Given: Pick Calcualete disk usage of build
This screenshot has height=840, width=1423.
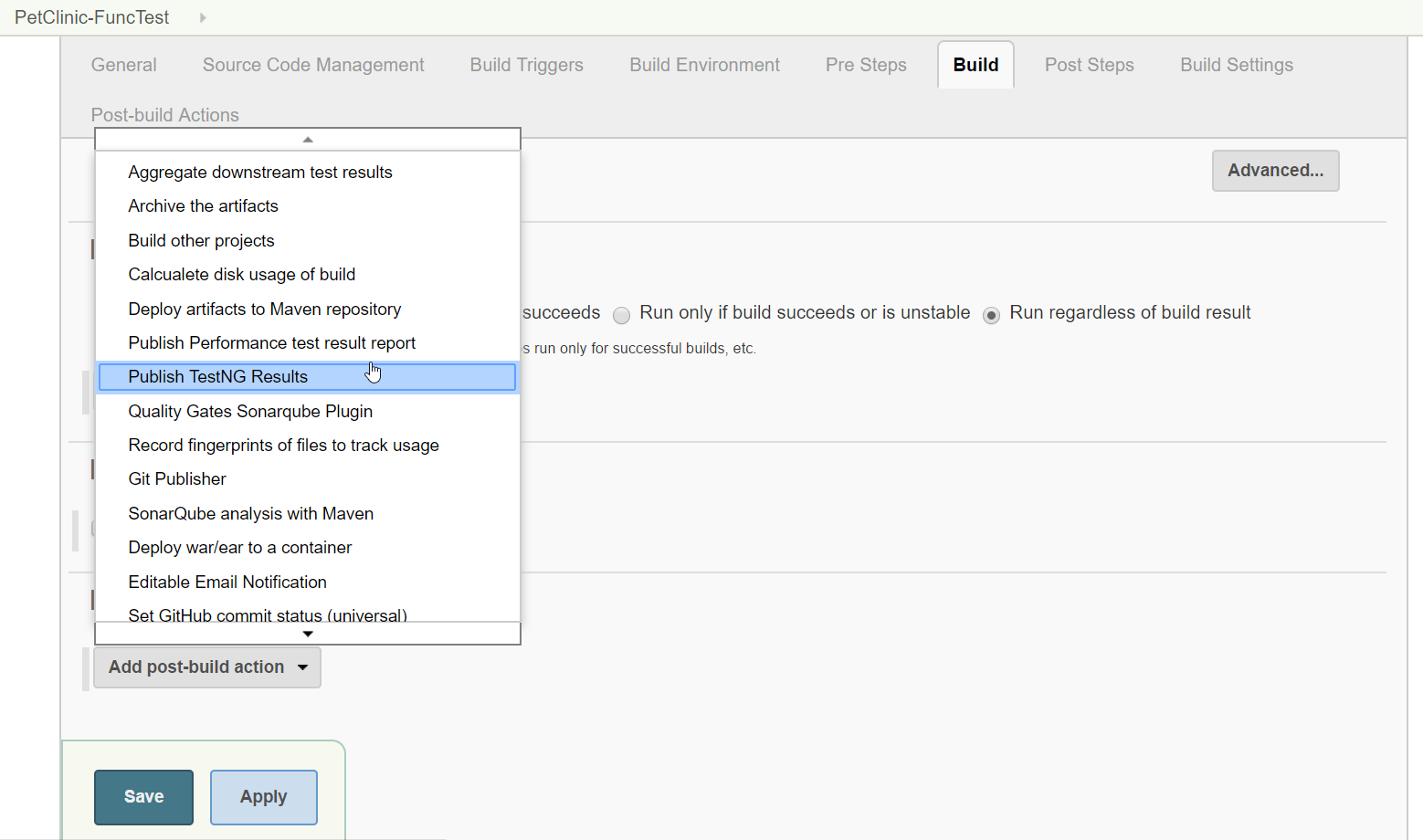Looking at the screenshot, I should (308, 275).
